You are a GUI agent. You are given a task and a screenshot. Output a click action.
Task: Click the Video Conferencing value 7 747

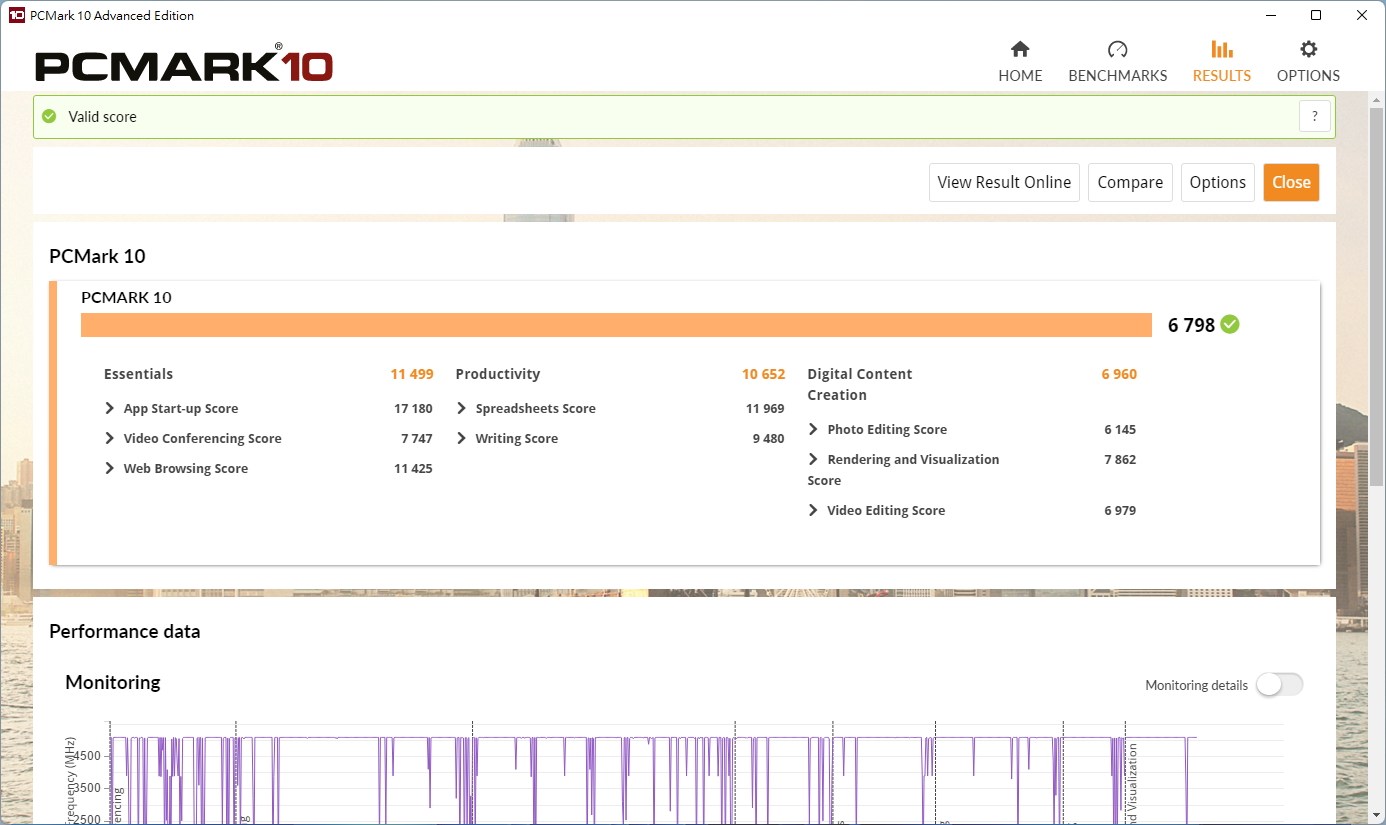click(x=417, y=438)
